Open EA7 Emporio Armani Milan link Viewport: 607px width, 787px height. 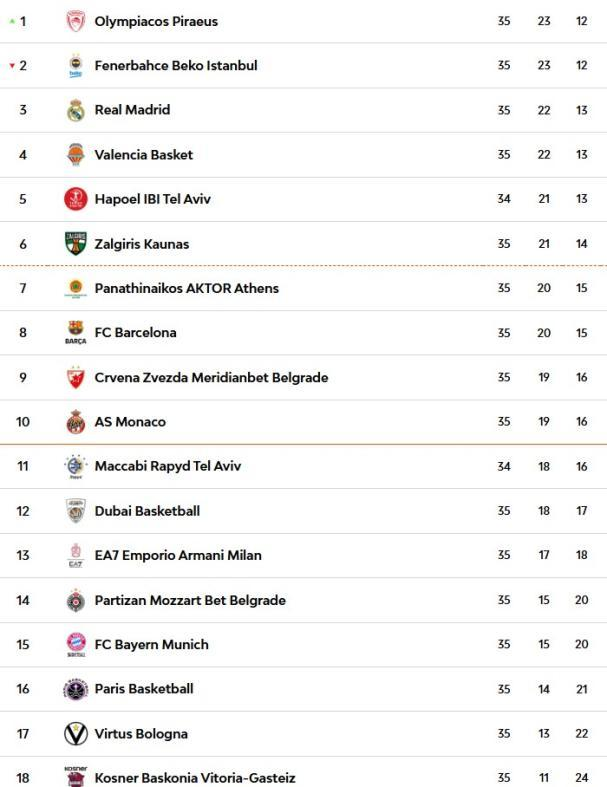(178, 555)
